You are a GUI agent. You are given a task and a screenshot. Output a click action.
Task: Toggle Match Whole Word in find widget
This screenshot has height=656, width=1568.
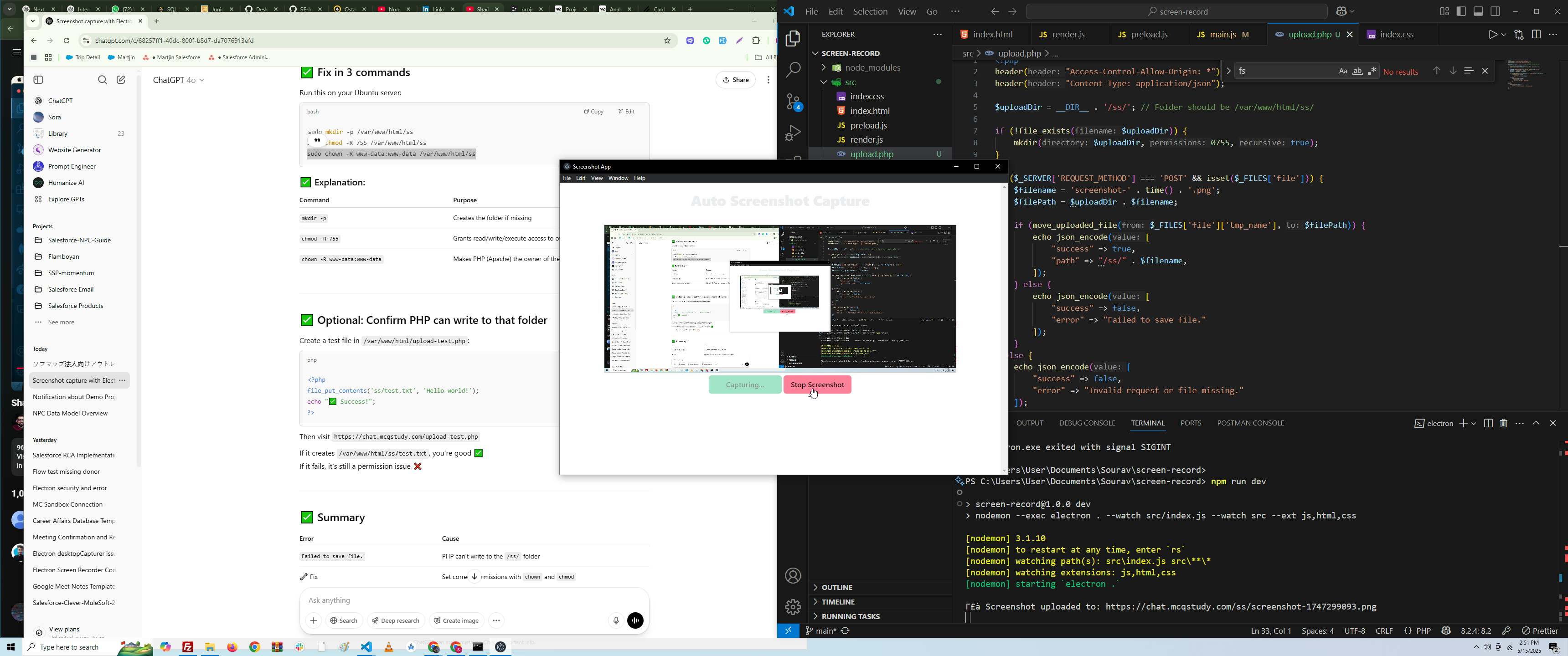tap(1357, 72)
